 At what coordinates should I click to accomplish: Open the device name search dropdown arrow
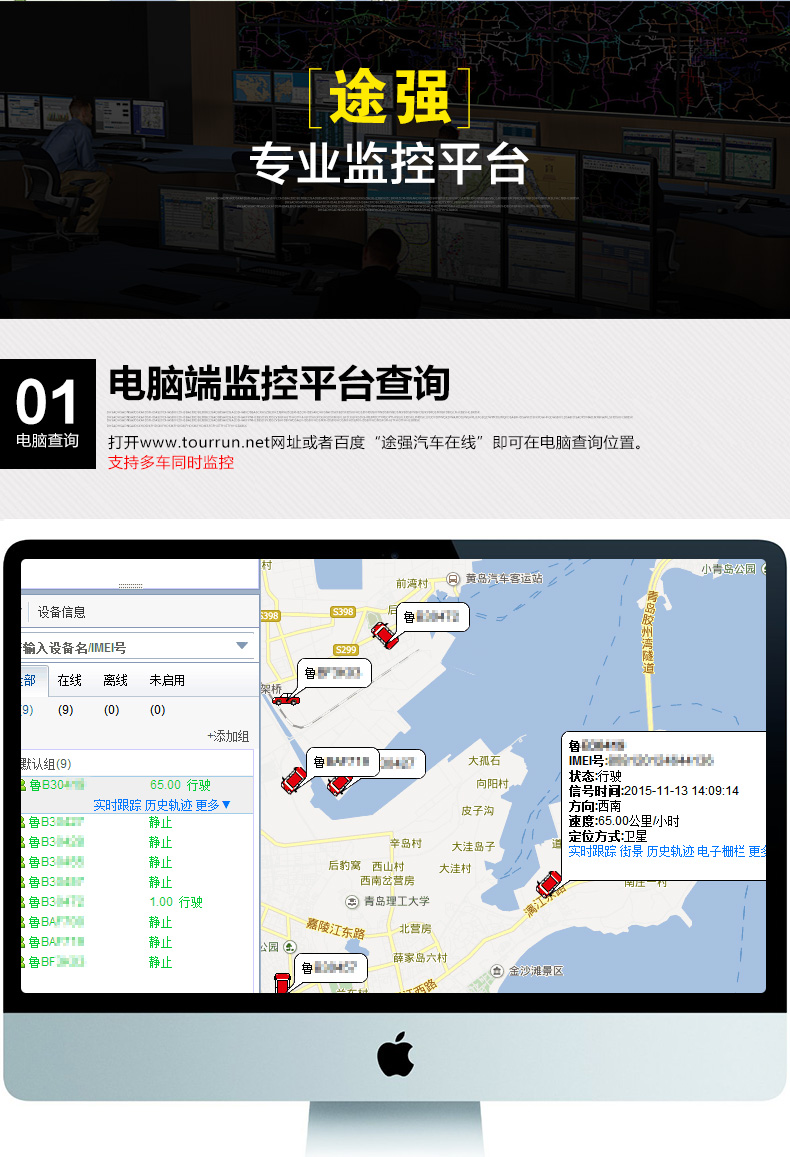[x=242, y=646]
